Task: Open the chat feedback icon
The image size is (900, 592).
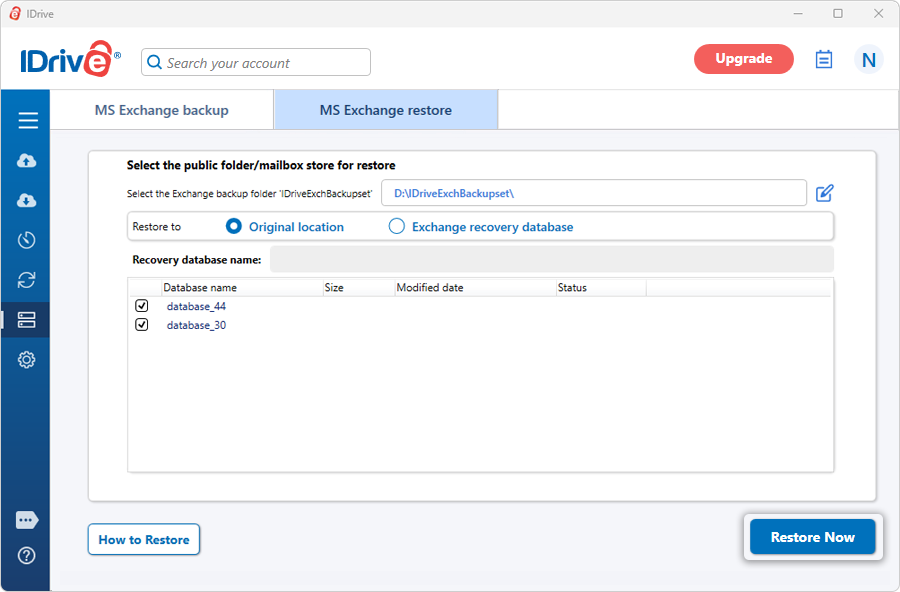Action: [x=27, y=520]
